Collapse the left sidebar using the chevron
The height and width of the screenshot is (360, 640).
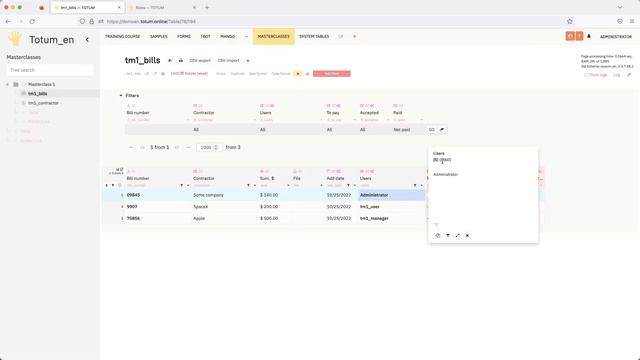[x=87, y=40]
